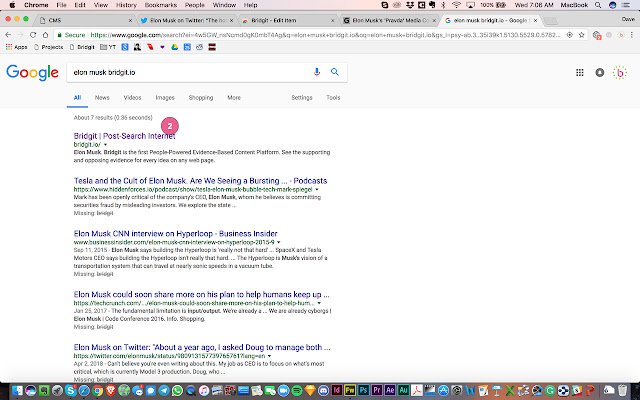Screen dimensions: 640x400
Task: Open the Apps bookmarks shortcut
Action: [16, 47]
